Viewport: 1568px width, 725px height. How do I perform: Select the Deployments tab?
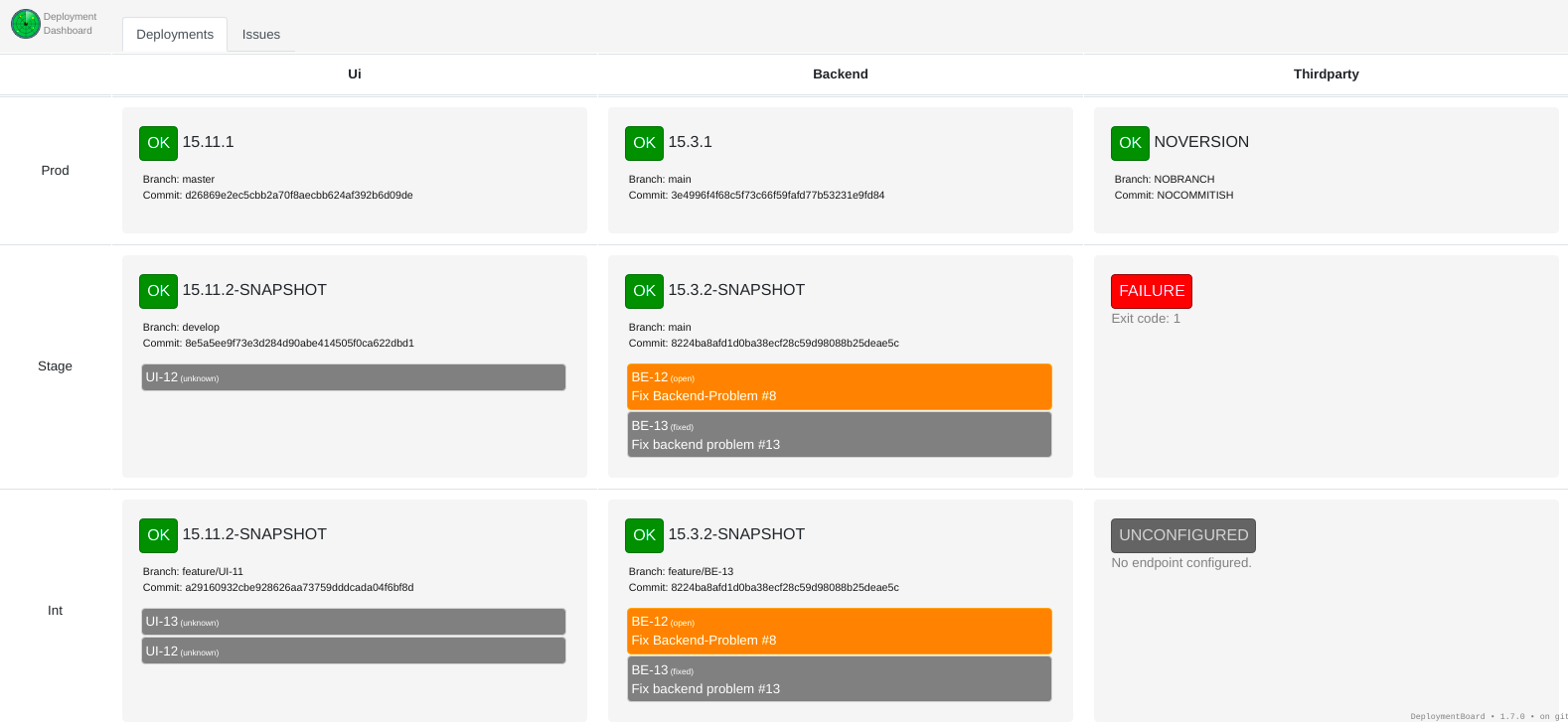tap(175, 35)
